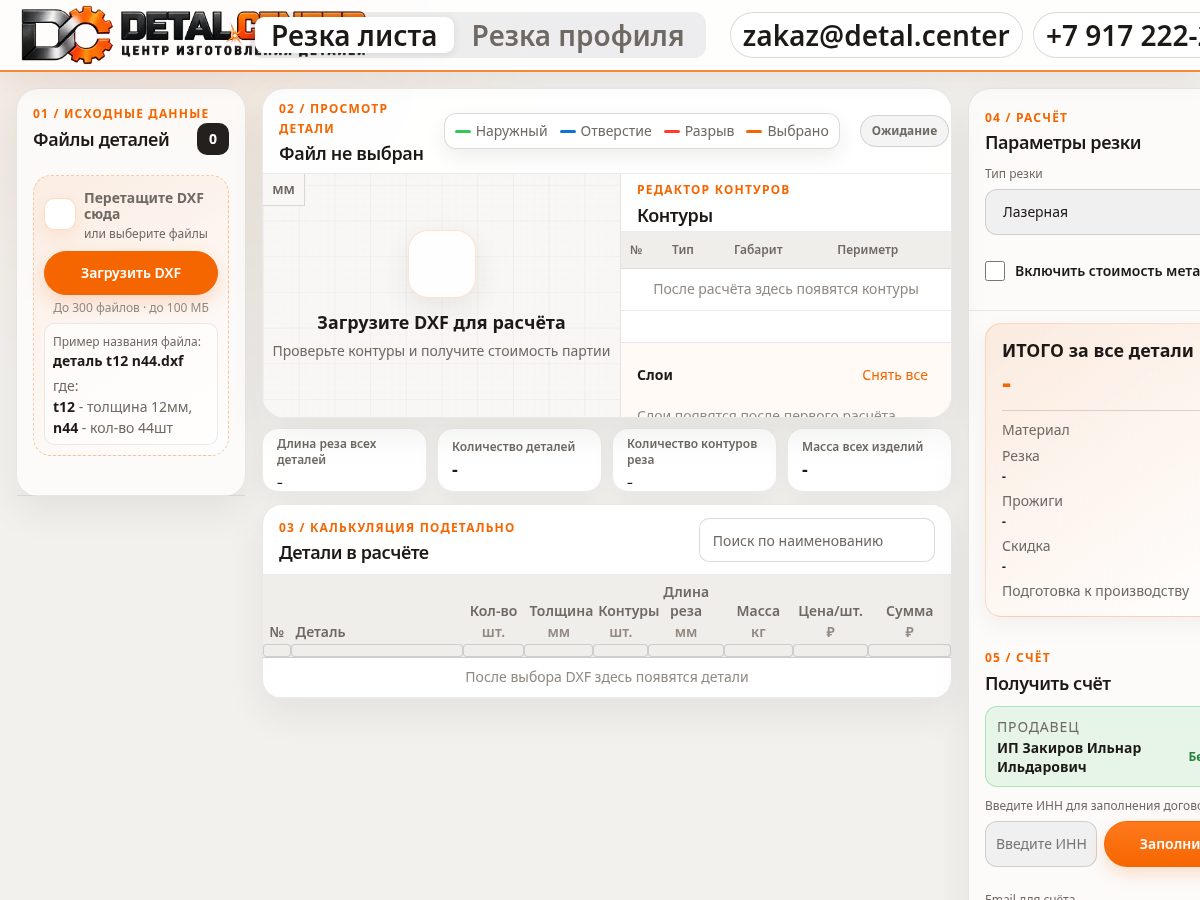Switch to the Резка листа tab
The image size is (1200, 900).
click(354, 36)
